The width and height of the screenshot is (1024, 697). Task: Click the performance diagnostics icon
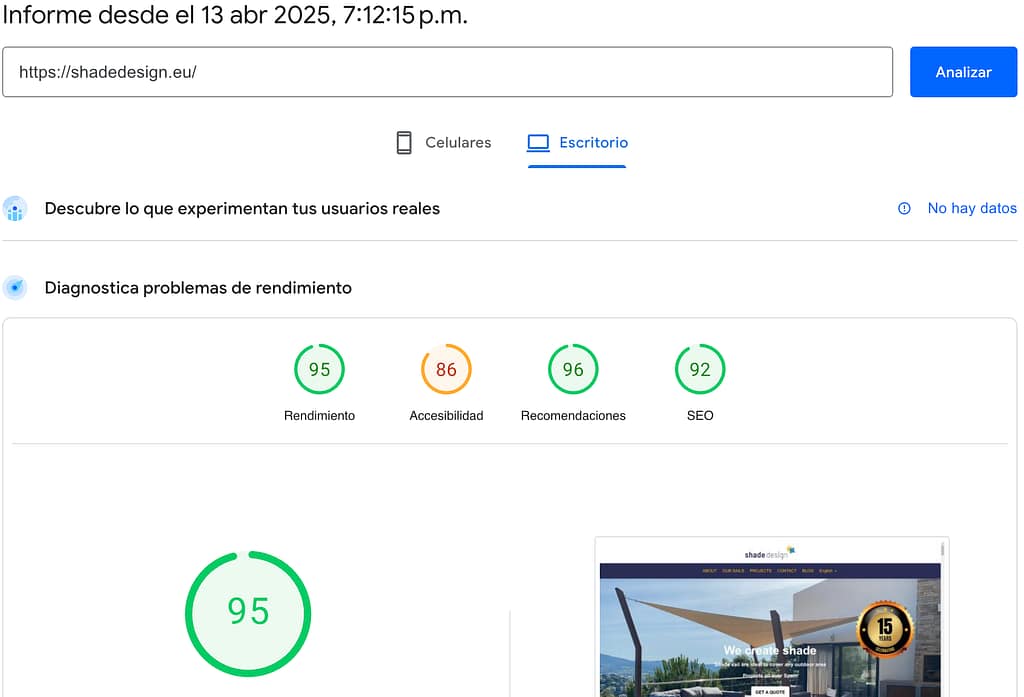(x=15, y=288)
